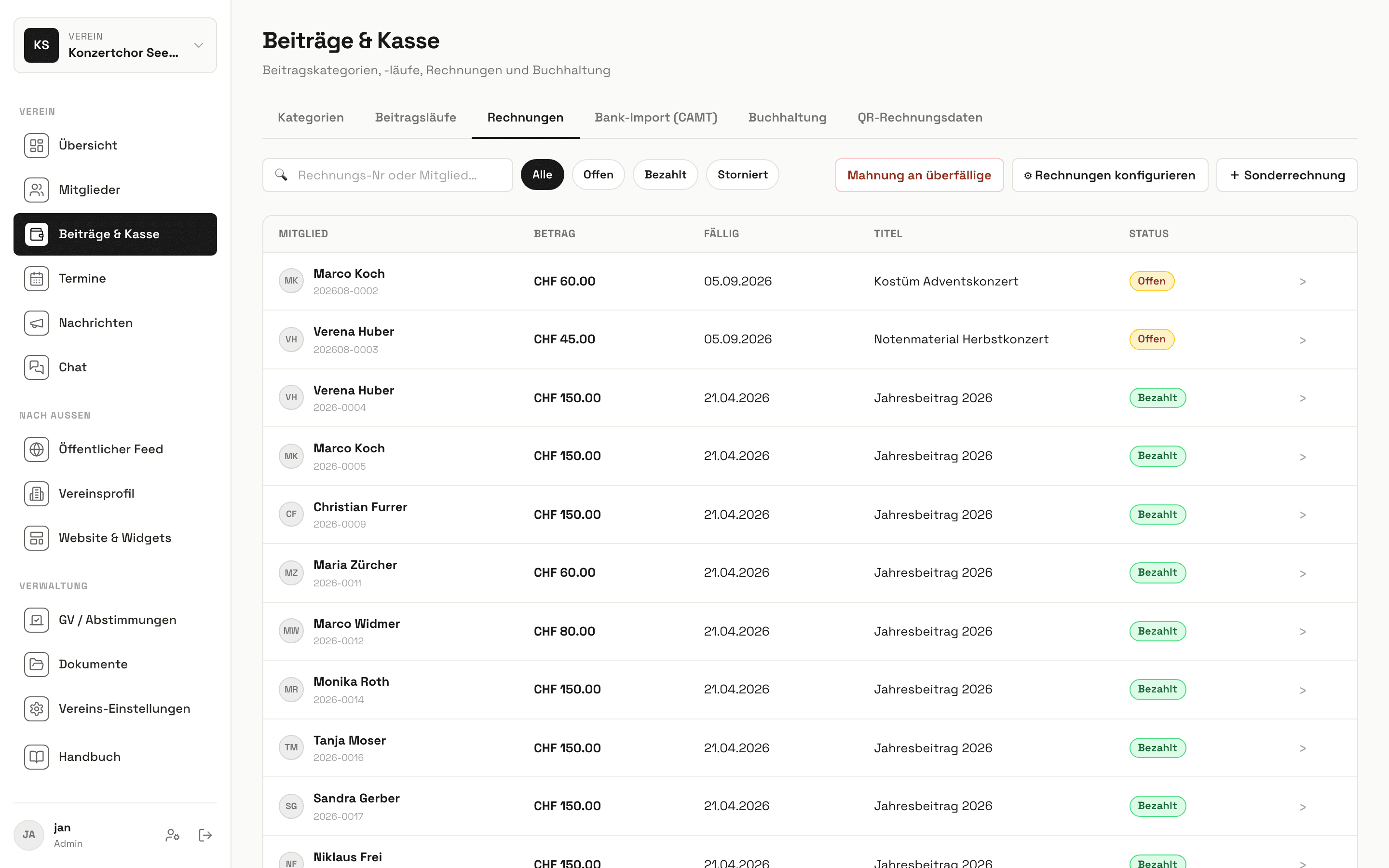This screenshot has height=868, width=1389.
Task: Click the Offen status badge for Marco Koch
Action: 1151,281
